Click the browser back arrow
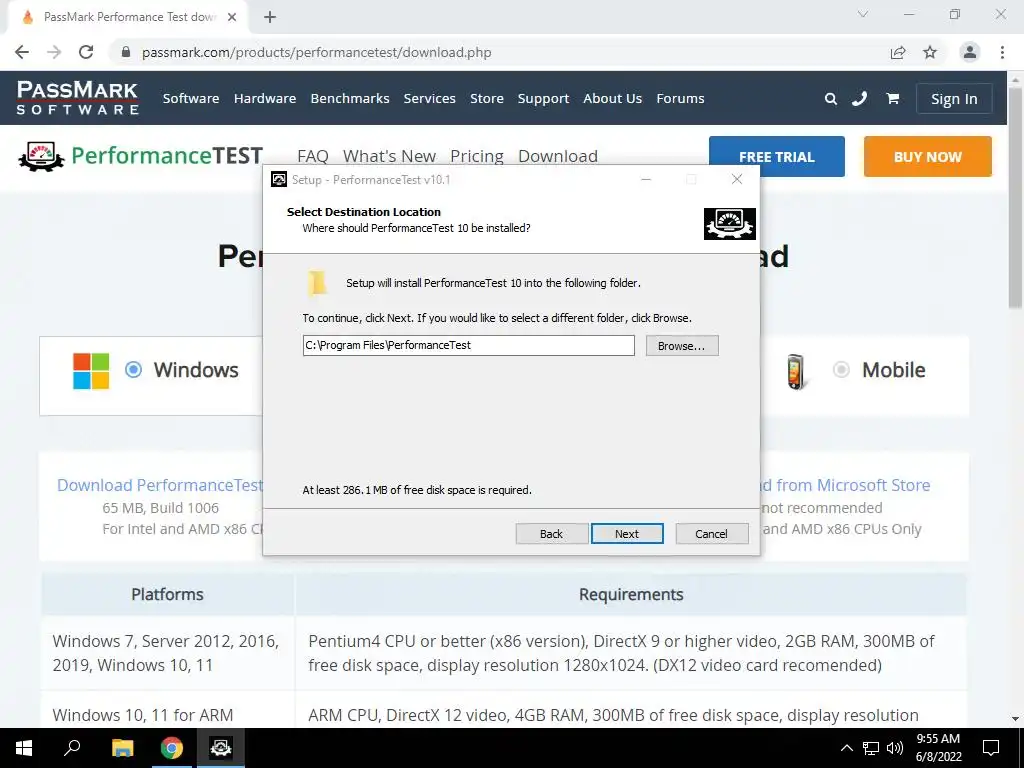Viewport: 1024px width, 768px height. pos(22,52)
